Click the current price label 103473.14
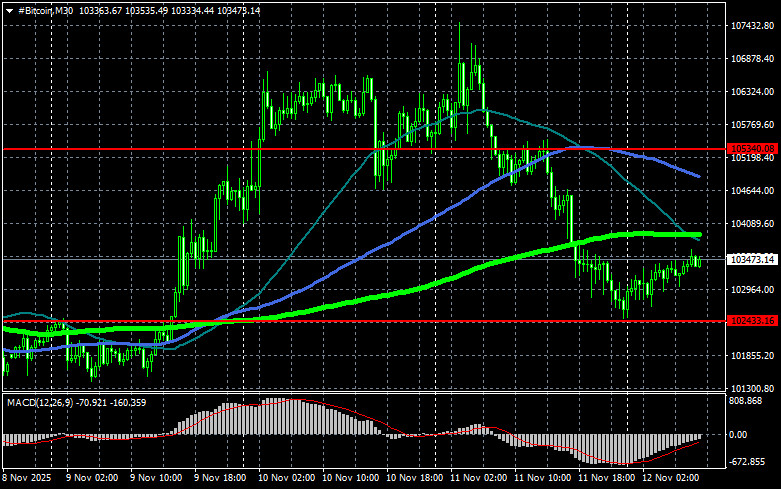781x489 pixels. pyautogui.click(x=752, y=259)
